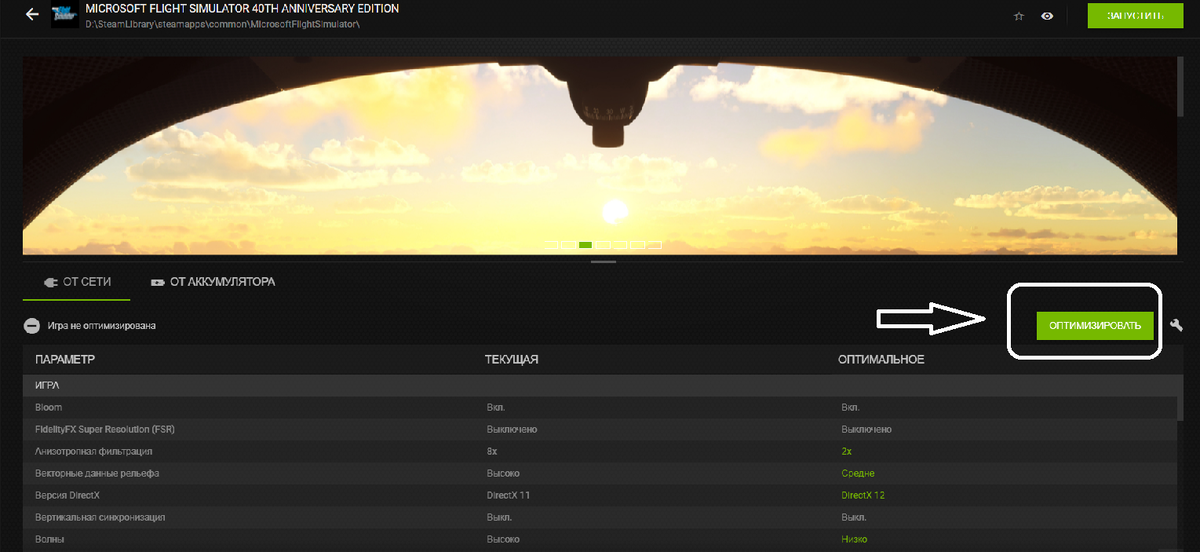
Task: Click current value Высоко for Векторные данные рельефа
Action: point(503,473)
